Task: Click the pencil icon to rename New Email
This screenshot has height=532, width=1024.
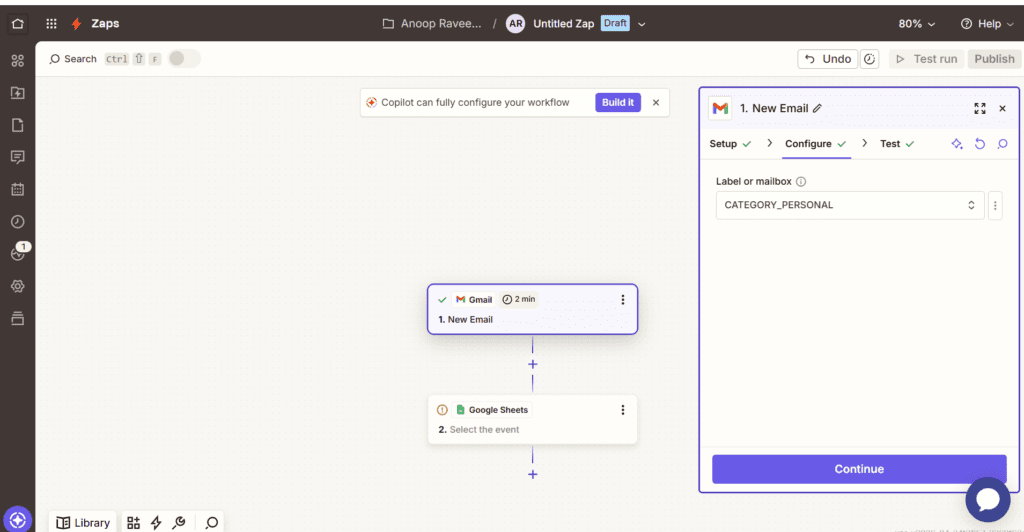Action: pos(817,108)
